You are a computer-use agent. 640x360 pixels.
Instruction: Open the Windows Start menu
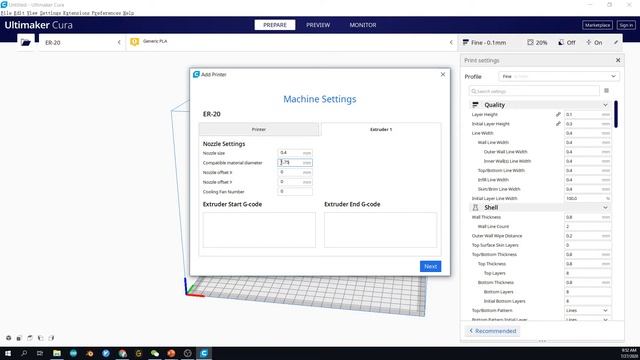click(8, 353)
